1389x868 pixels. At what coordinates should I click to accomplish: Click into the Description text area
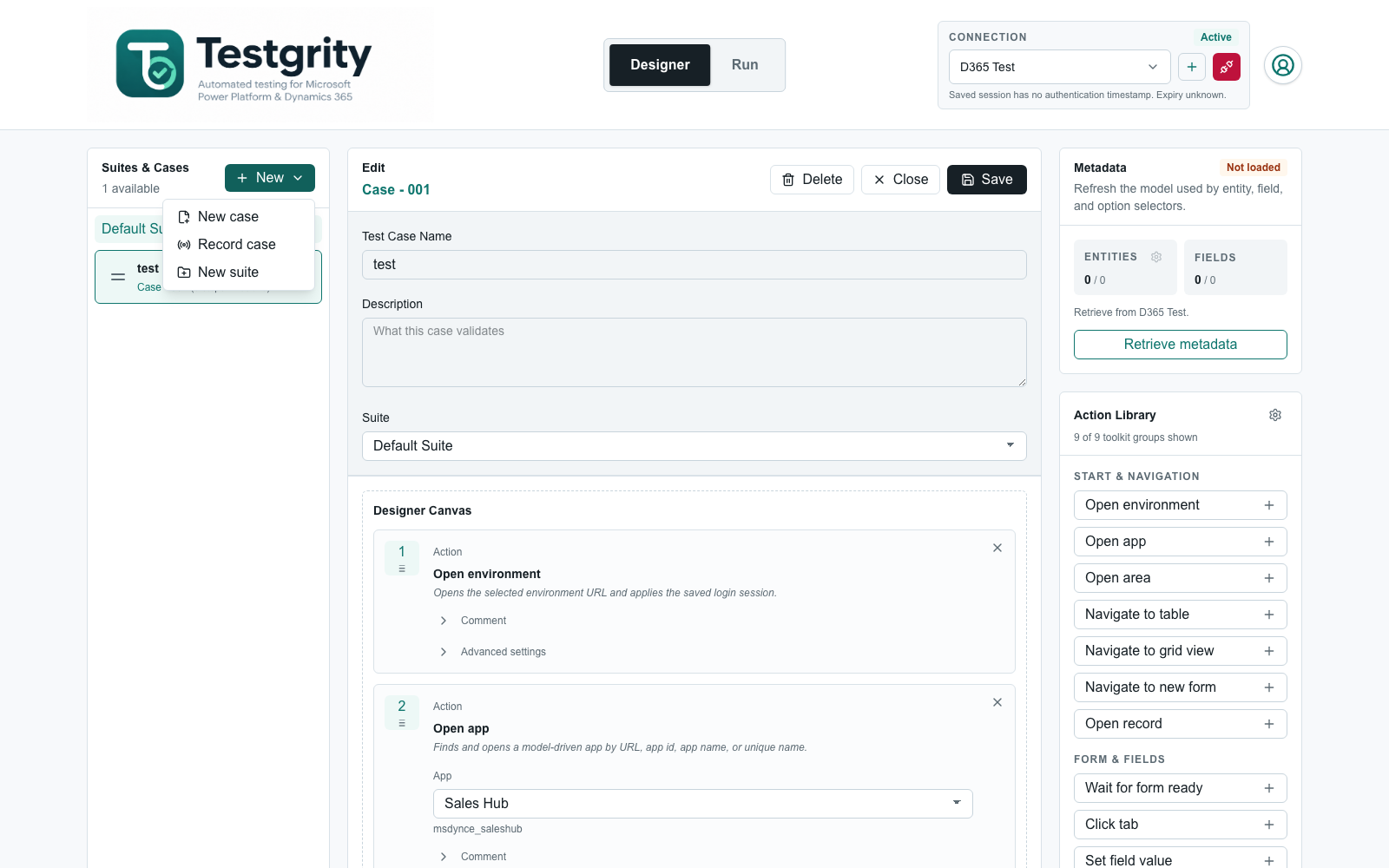point(694,352)
